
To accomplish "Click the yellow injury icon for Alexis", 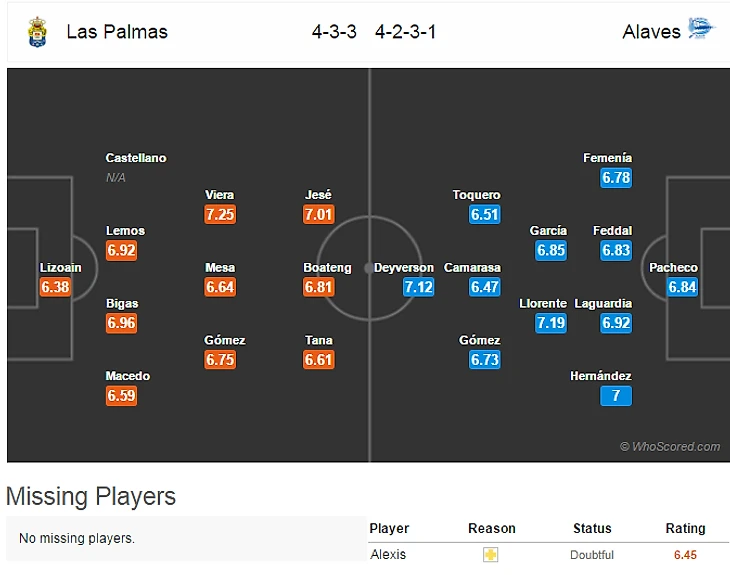I will 490,555.
